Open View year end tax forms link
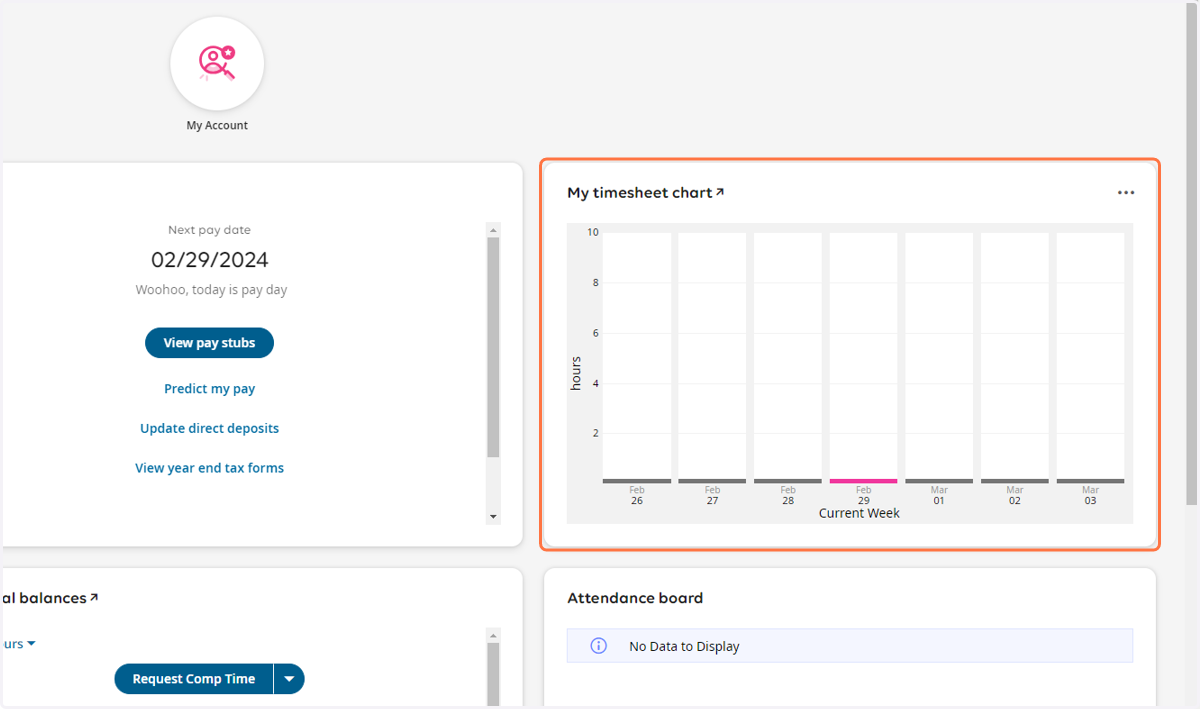1200x709 pixels. click(209, 467)
